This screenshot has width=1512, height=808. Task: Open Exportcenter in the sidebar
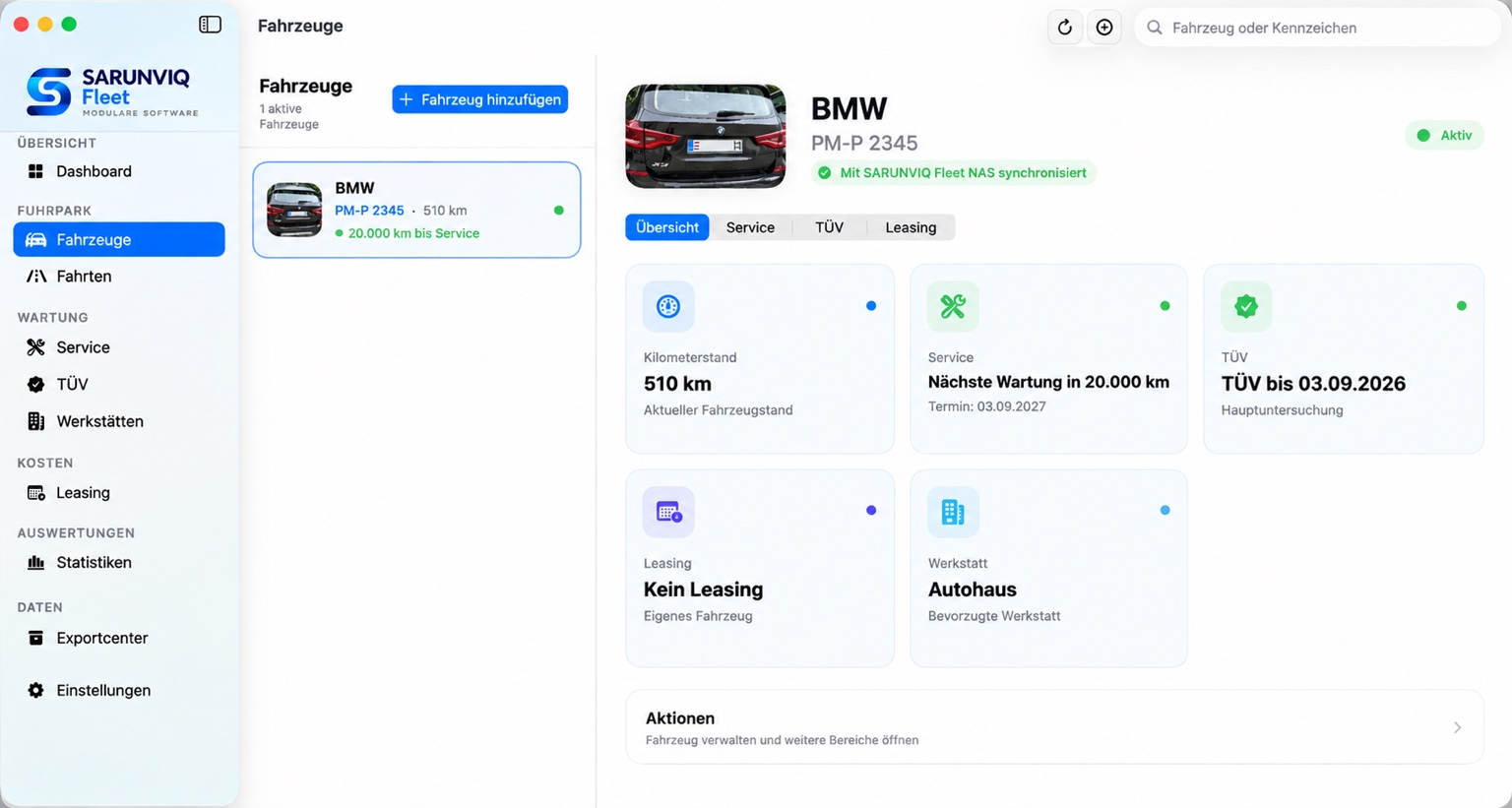point(119,638)
